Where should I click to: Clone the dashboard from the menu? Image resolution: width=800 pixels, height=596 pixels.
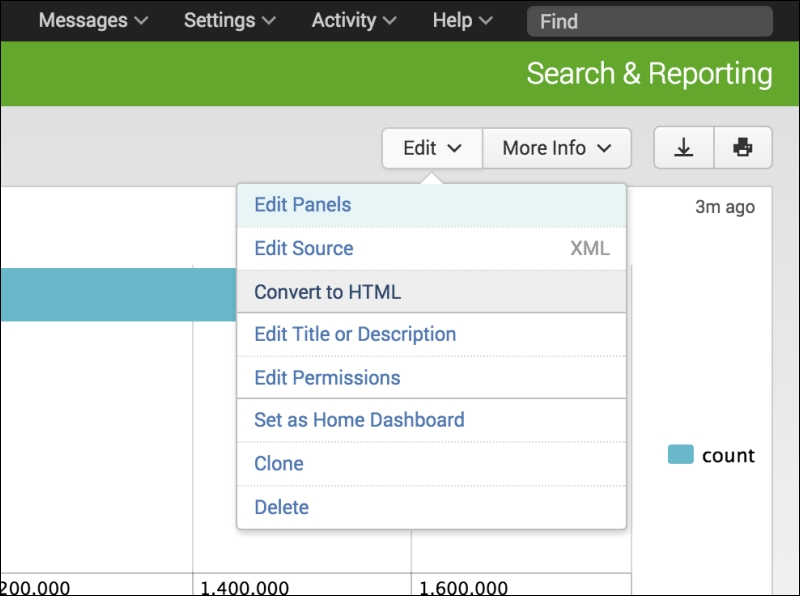tap(432, 464)
